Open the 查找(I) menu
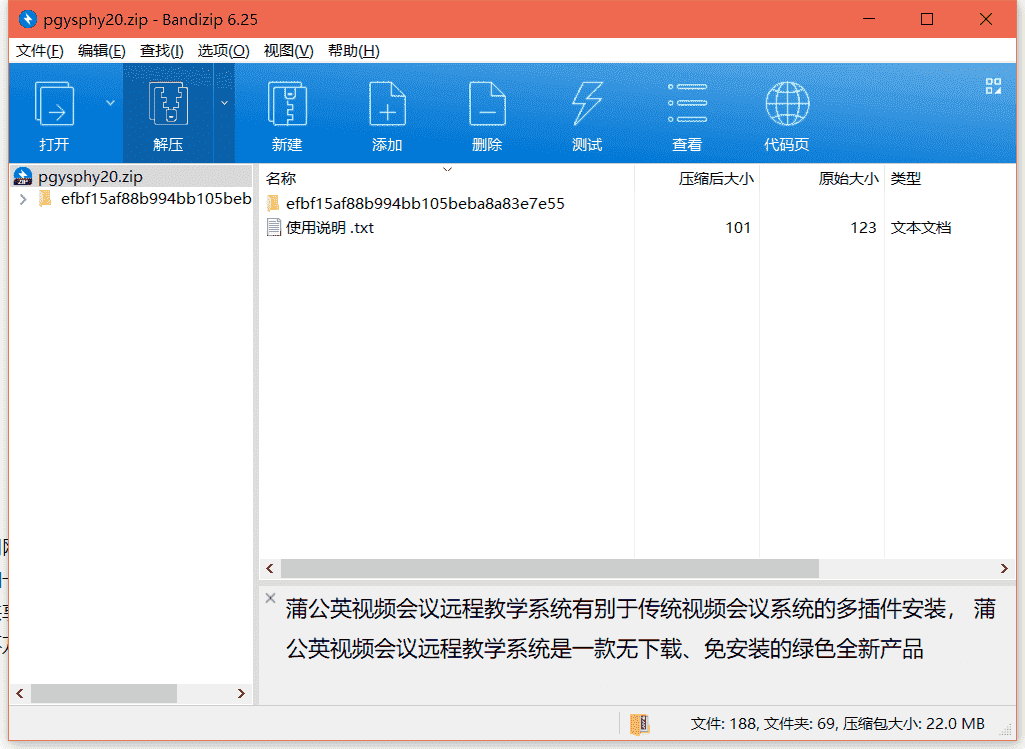Image resolution: width=1025 pixels, height=749 pixels. [161, 51]
